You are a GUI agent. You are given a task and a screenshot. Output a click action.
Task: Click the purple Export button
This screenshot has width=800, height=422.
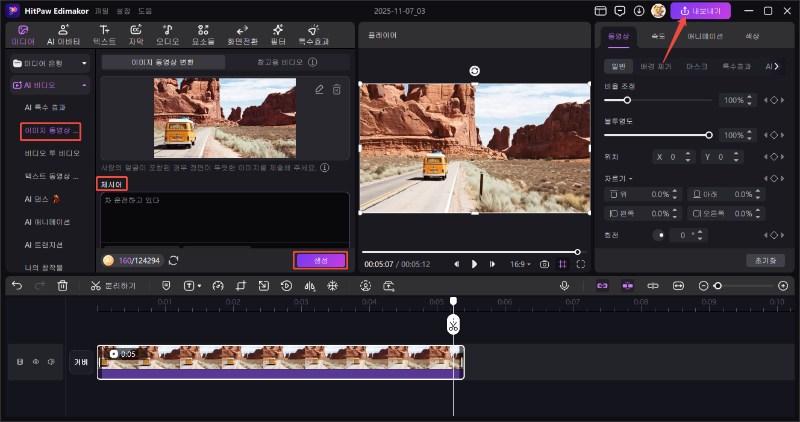point(701,11)
